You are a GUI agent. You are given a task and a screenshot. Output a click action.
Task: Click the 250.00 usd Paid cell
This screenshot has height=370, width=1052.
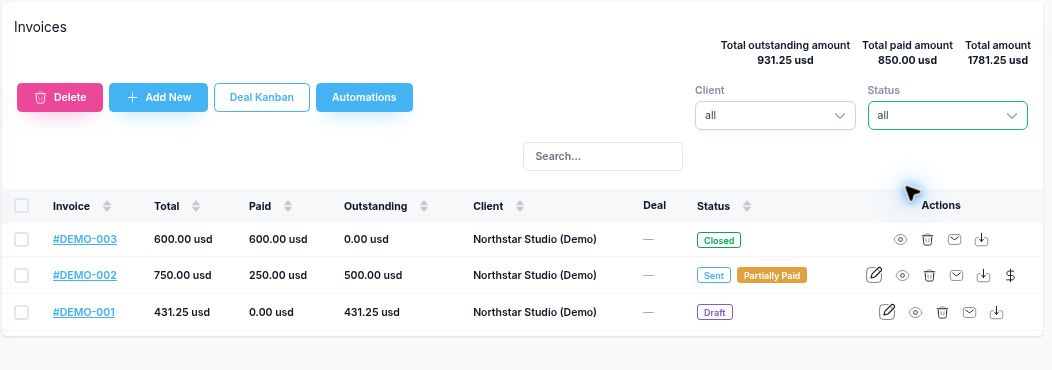click(278, 275)
